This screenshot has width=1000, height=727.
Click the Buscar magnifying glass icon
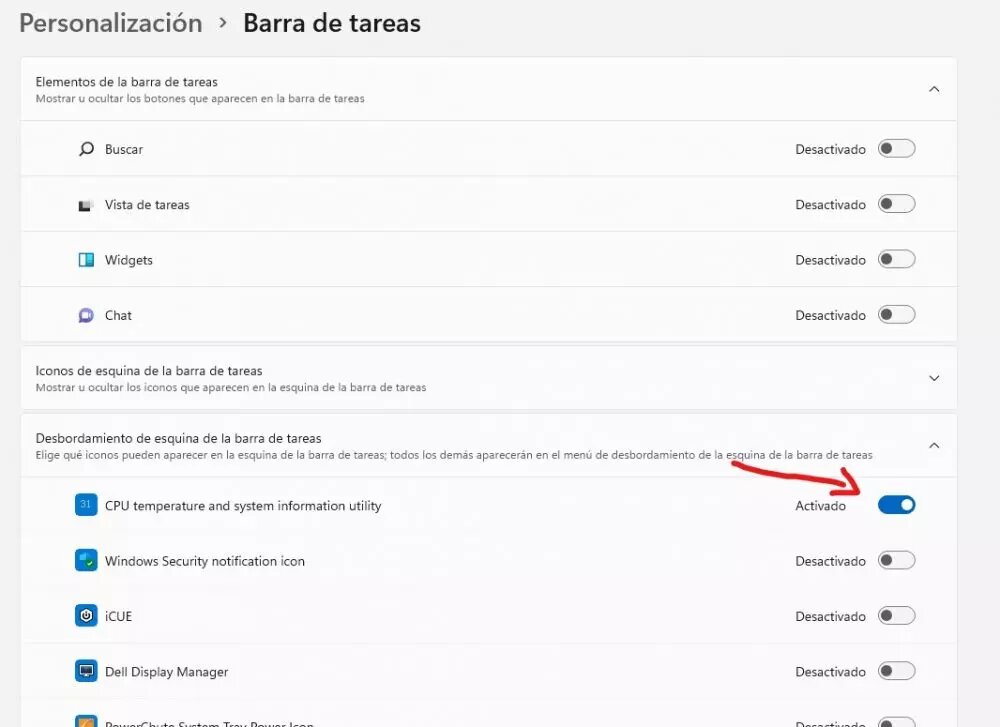(x=86, y=149)
